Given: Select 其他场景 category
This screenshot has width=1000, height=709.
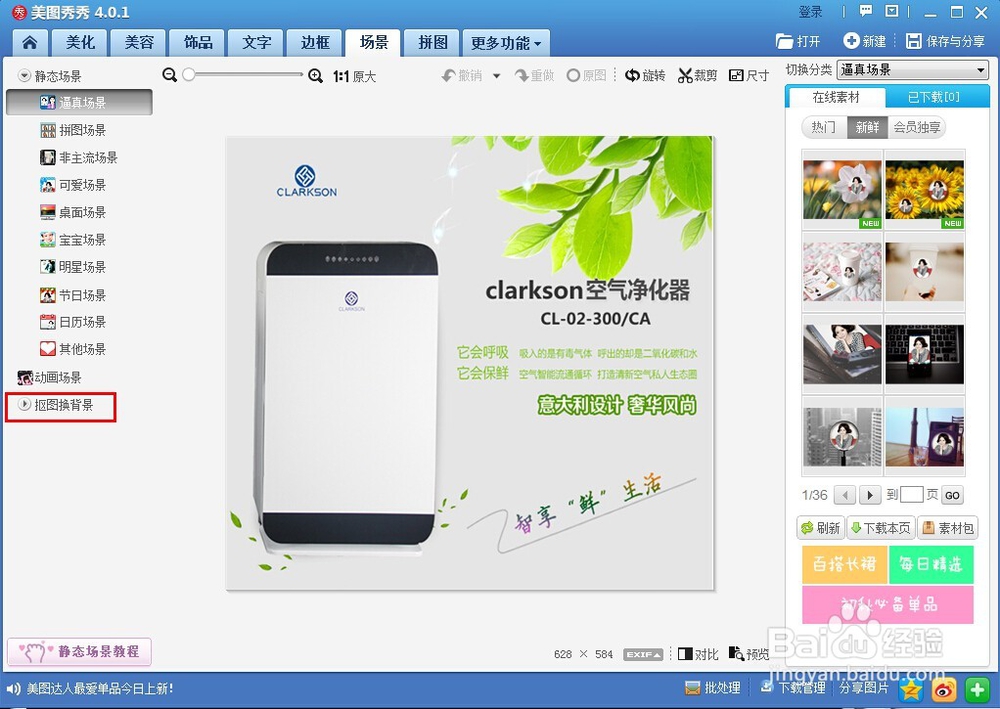Looking at the screenshot, I should point(73,349).
